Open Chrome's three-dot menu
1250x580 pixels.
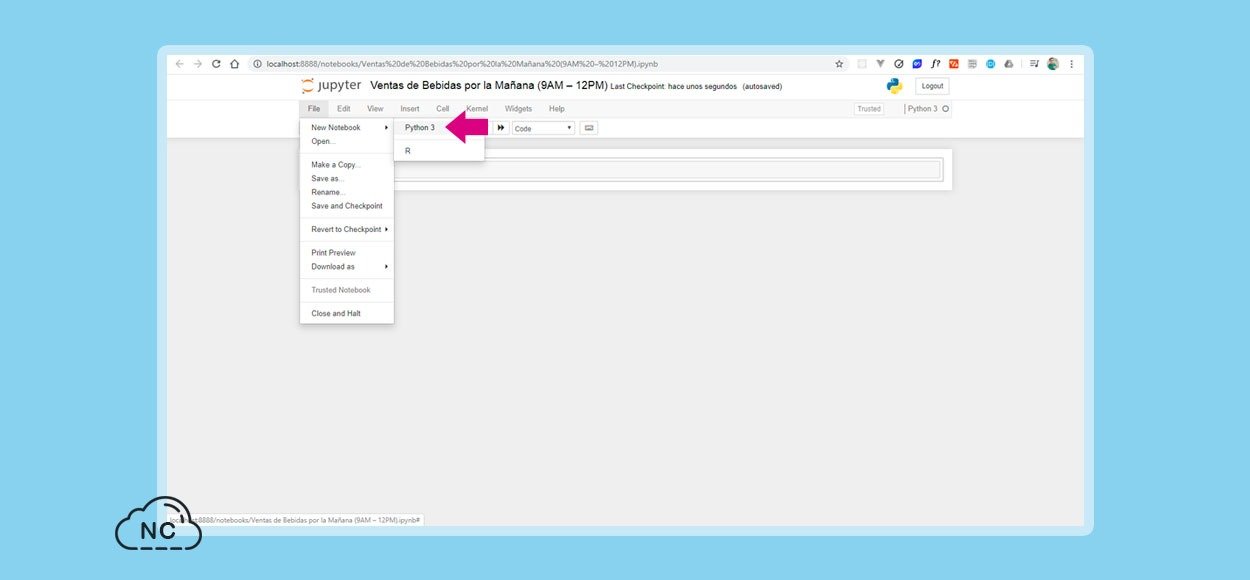click(1071, 64)
